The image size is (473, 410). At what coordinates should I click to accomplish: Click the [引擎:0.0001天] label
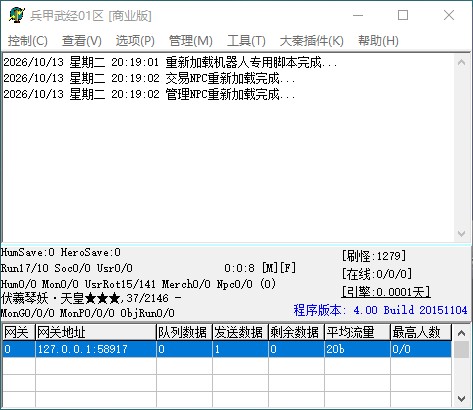click(x=386, y=292)
